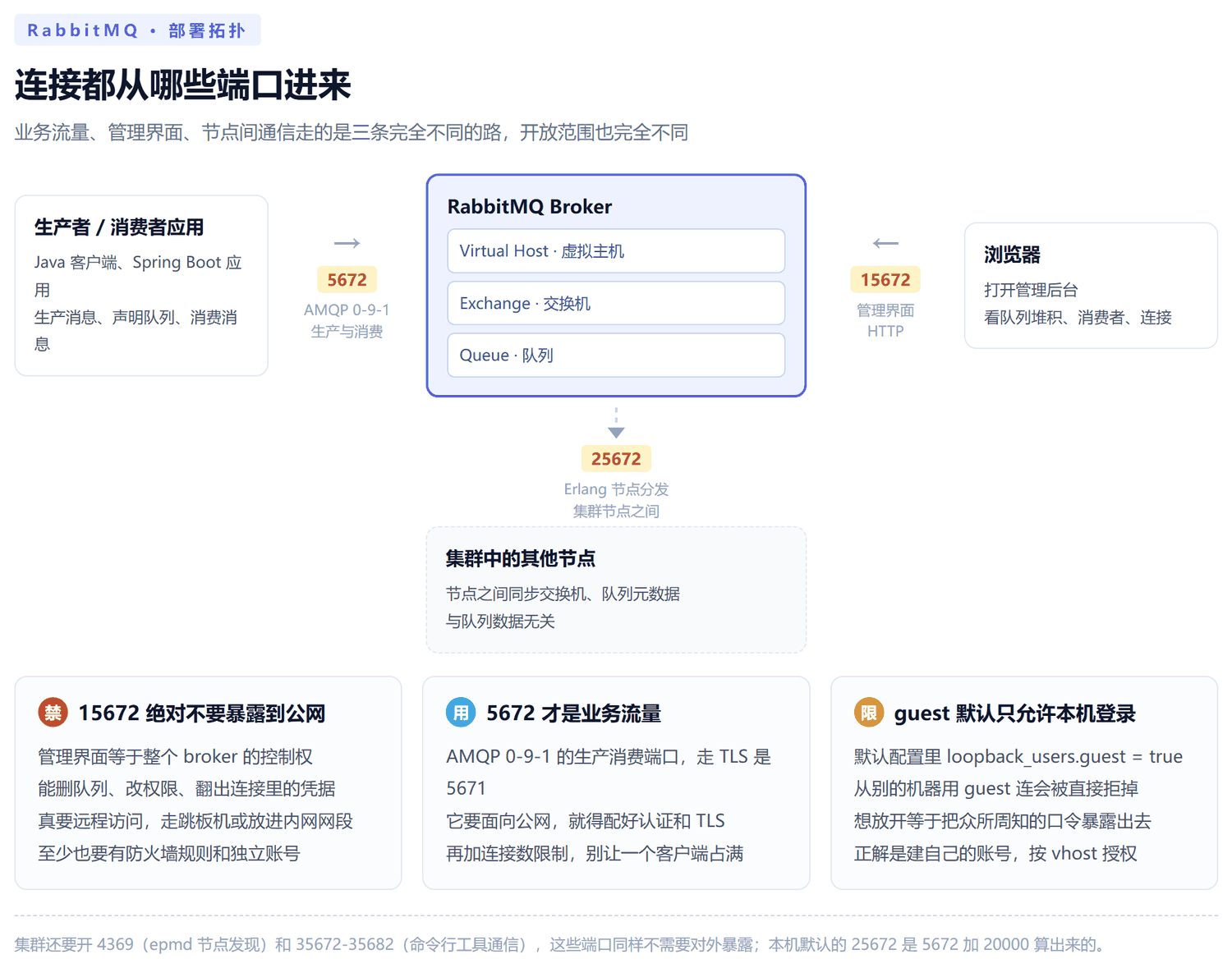1232x968 pixels.
Task: Open the Queue 队列 box
Action: pyautogui.click(x=616, y=355)
